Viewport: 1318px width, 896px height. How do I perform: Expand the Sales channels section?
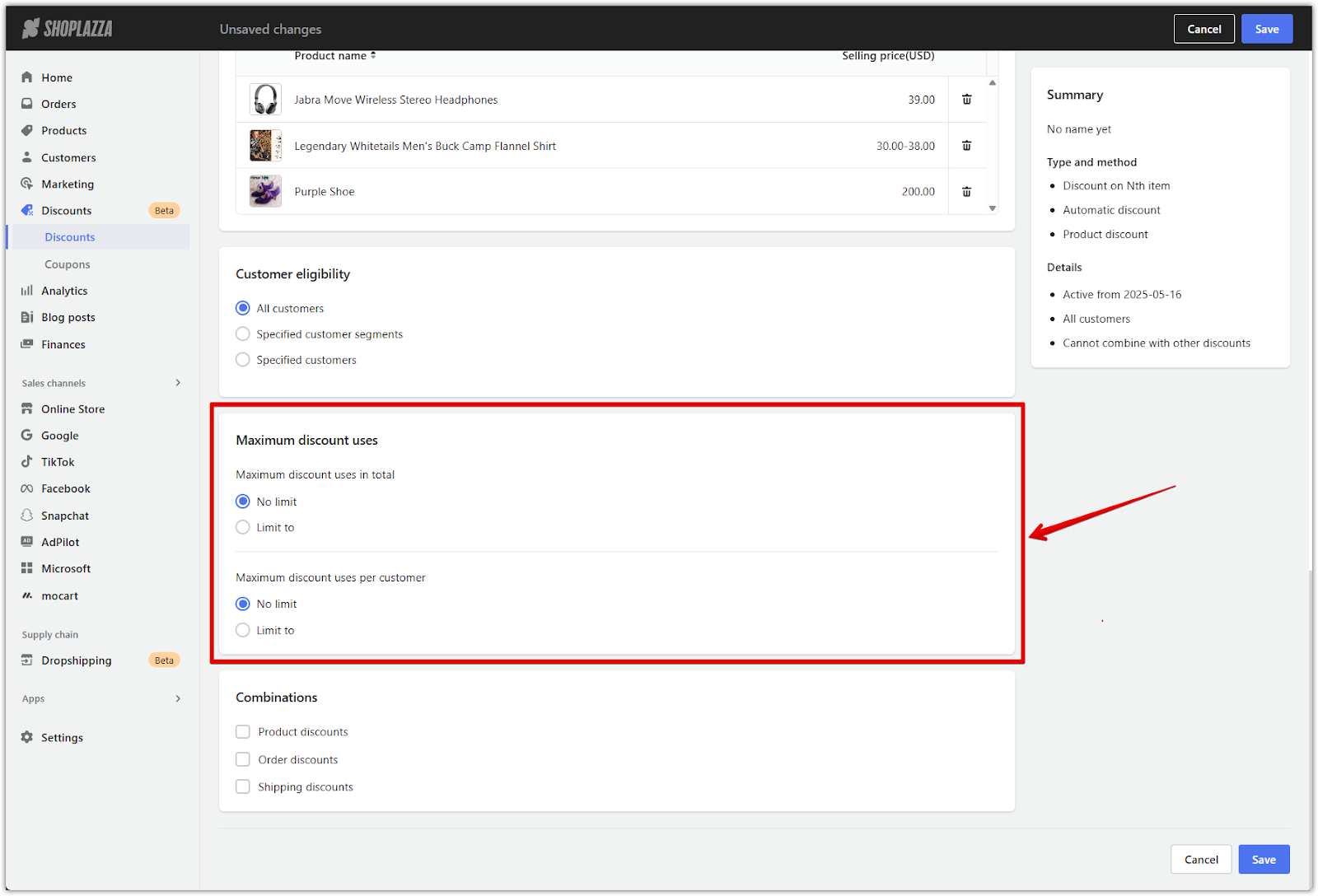pos(178,383)
